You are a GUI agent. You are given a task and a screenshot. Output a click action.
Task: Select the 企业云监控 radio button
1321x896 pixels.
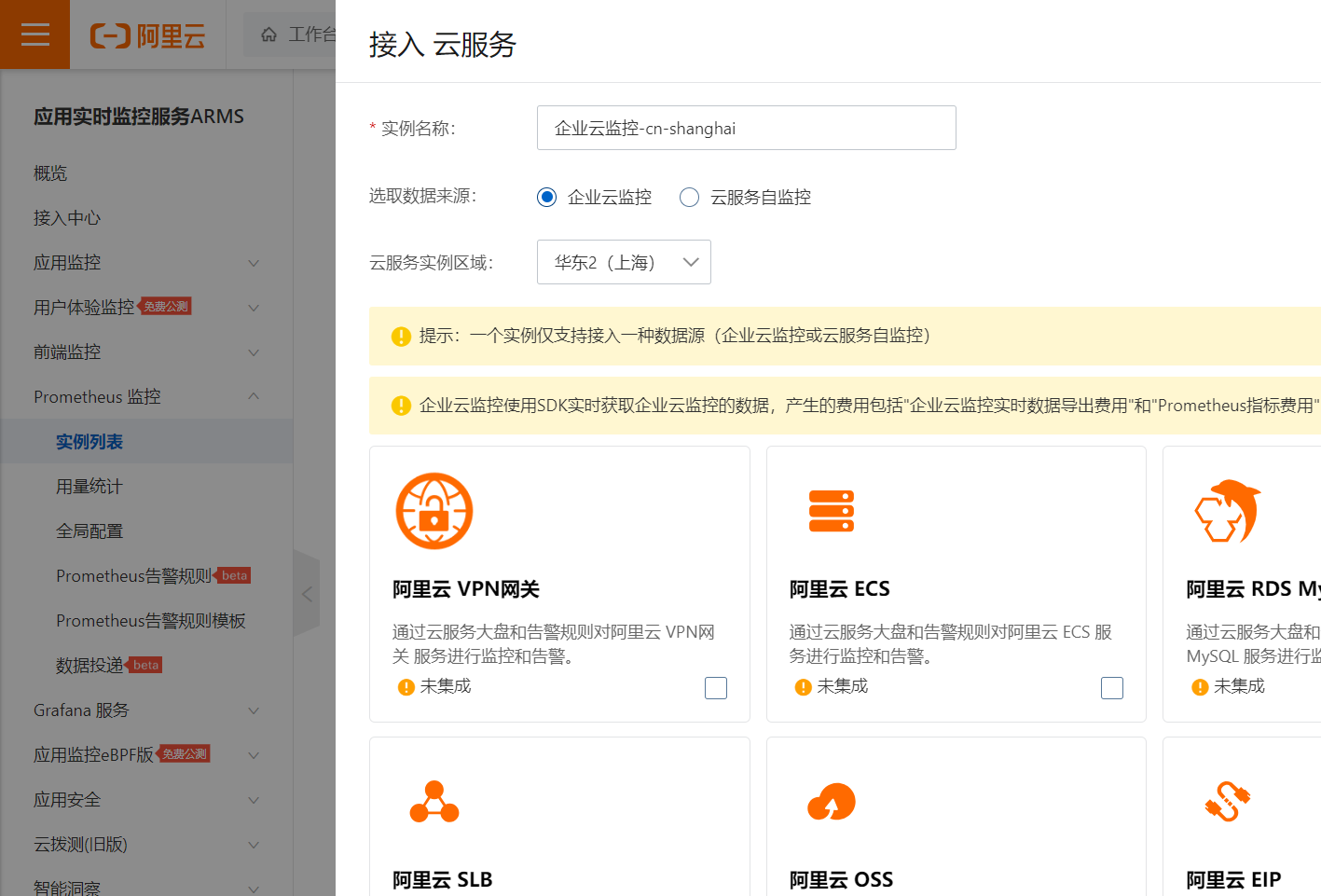(x=547, y=197)
